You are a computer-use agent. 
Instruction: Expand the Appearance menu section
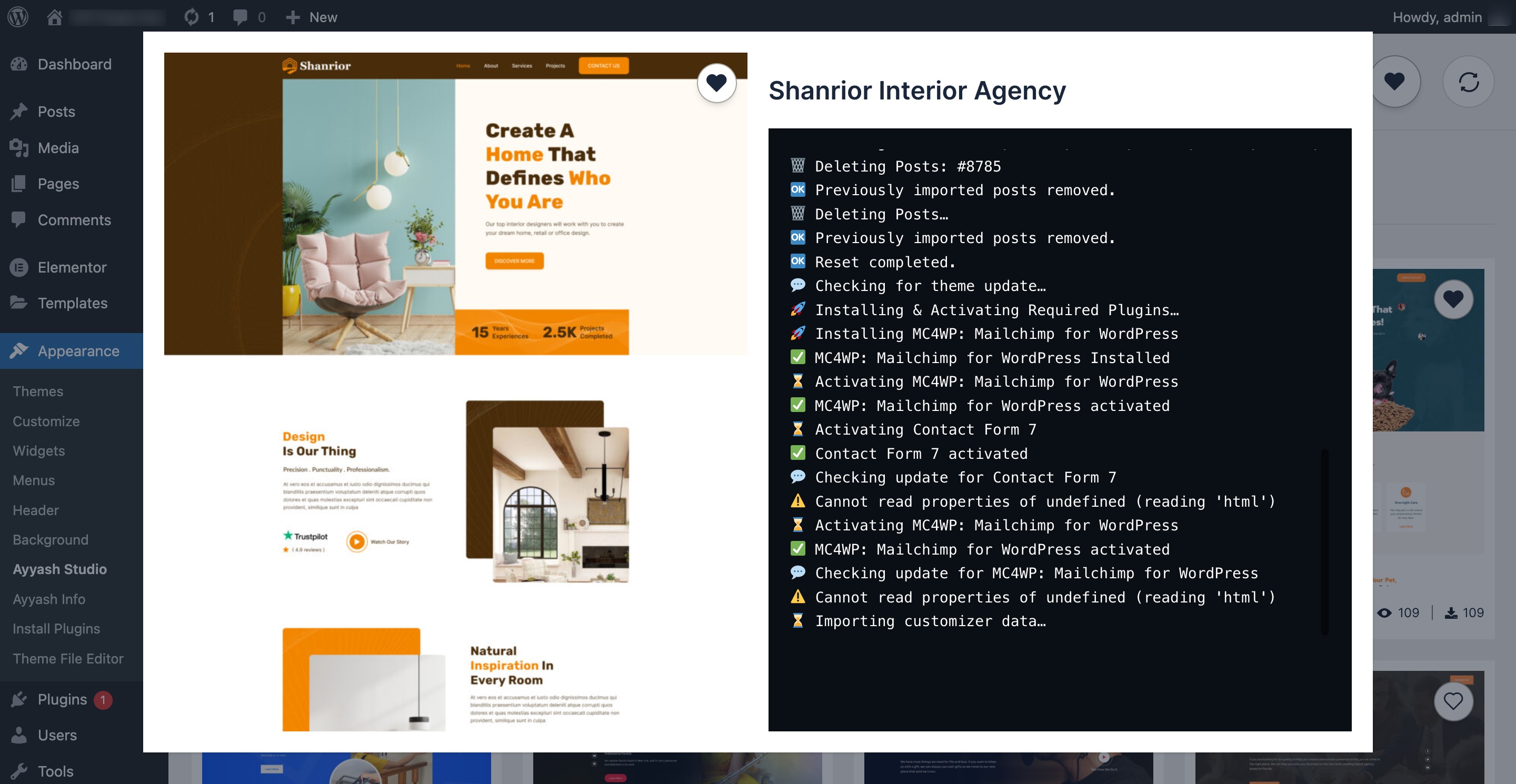(x=78, y=350)
